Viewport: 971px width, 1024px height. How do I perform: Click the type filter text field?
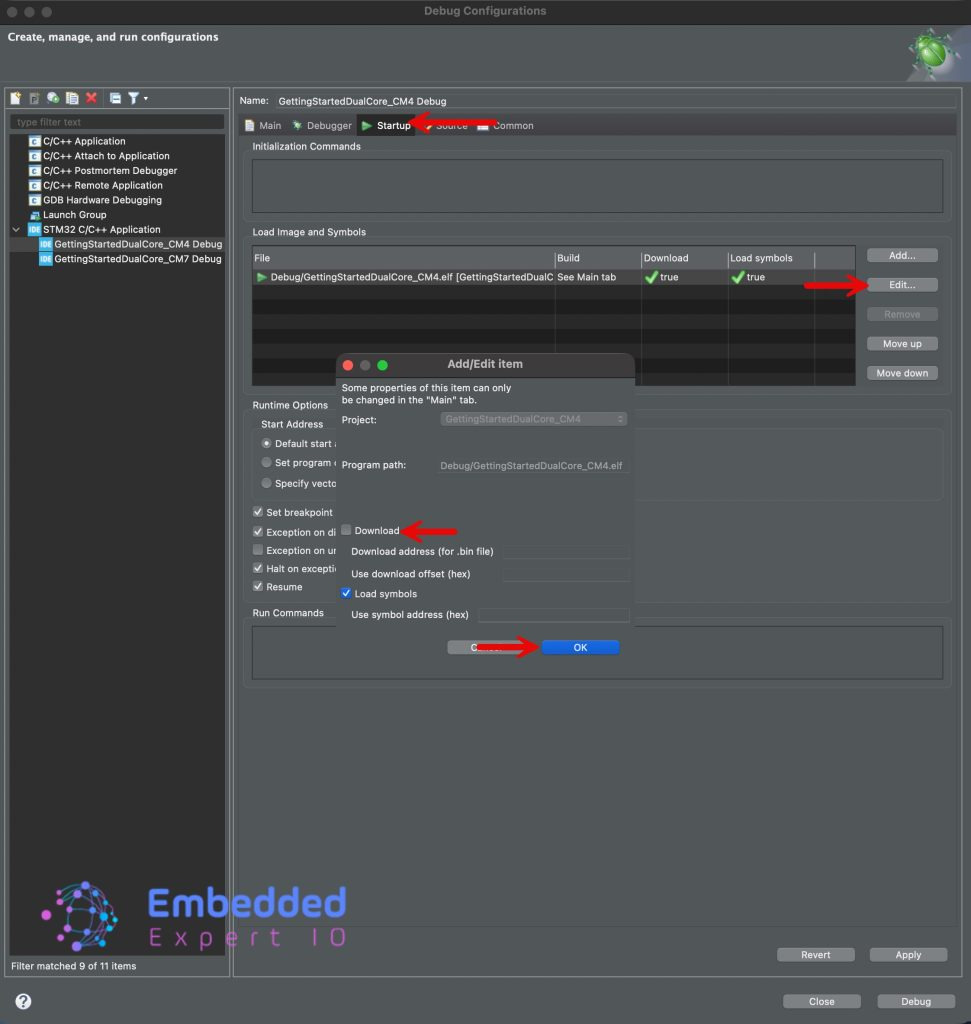[117, 122]
